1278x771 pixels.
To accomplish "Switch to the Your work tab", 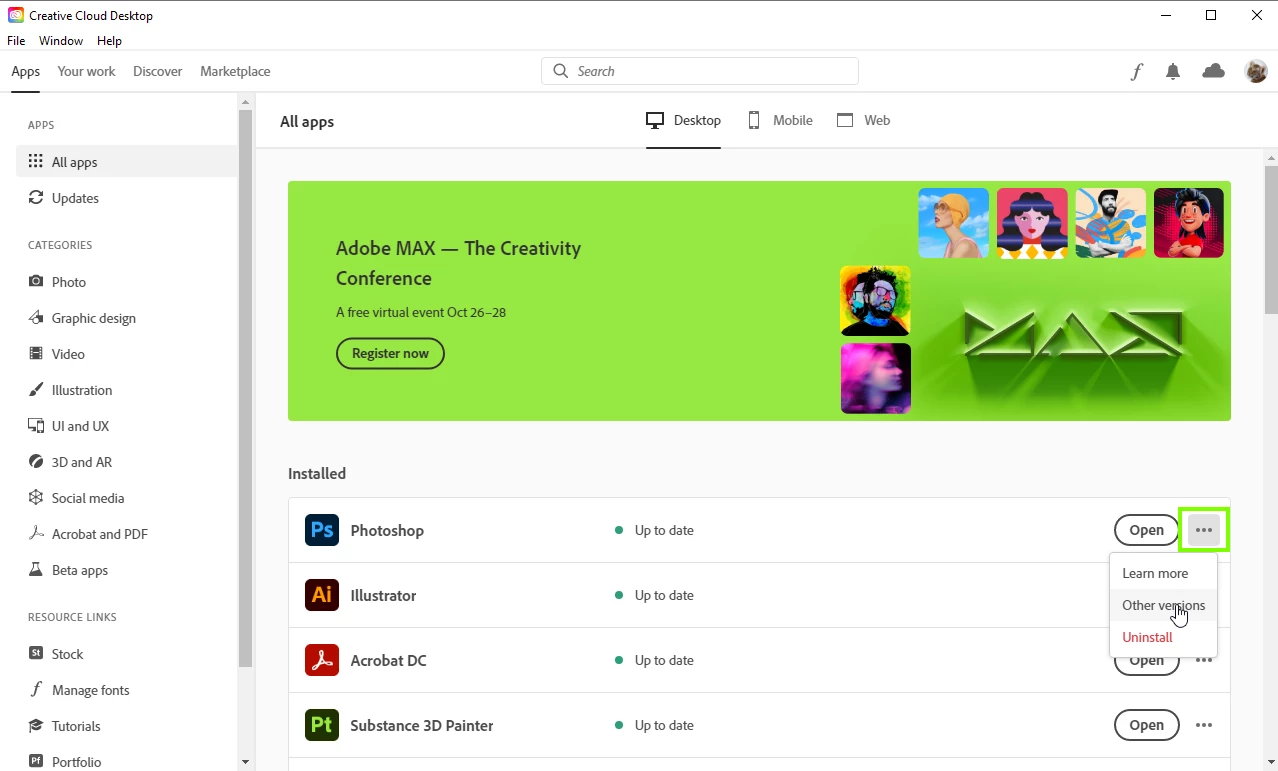I will point(86,71).
